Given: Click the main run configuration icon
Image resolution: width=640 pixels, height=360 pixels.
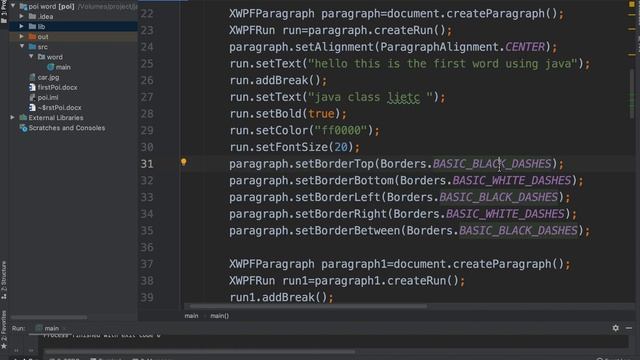Looking at the screenshot, I should point(39,328).
